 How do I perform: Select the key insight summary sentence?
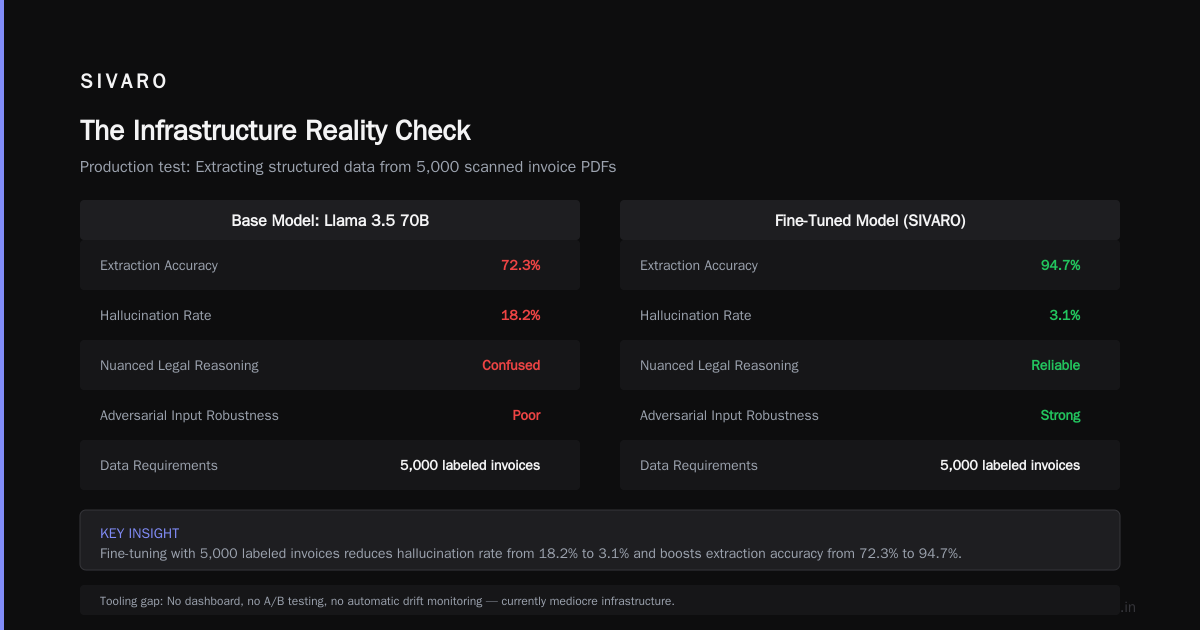point(531,553)
